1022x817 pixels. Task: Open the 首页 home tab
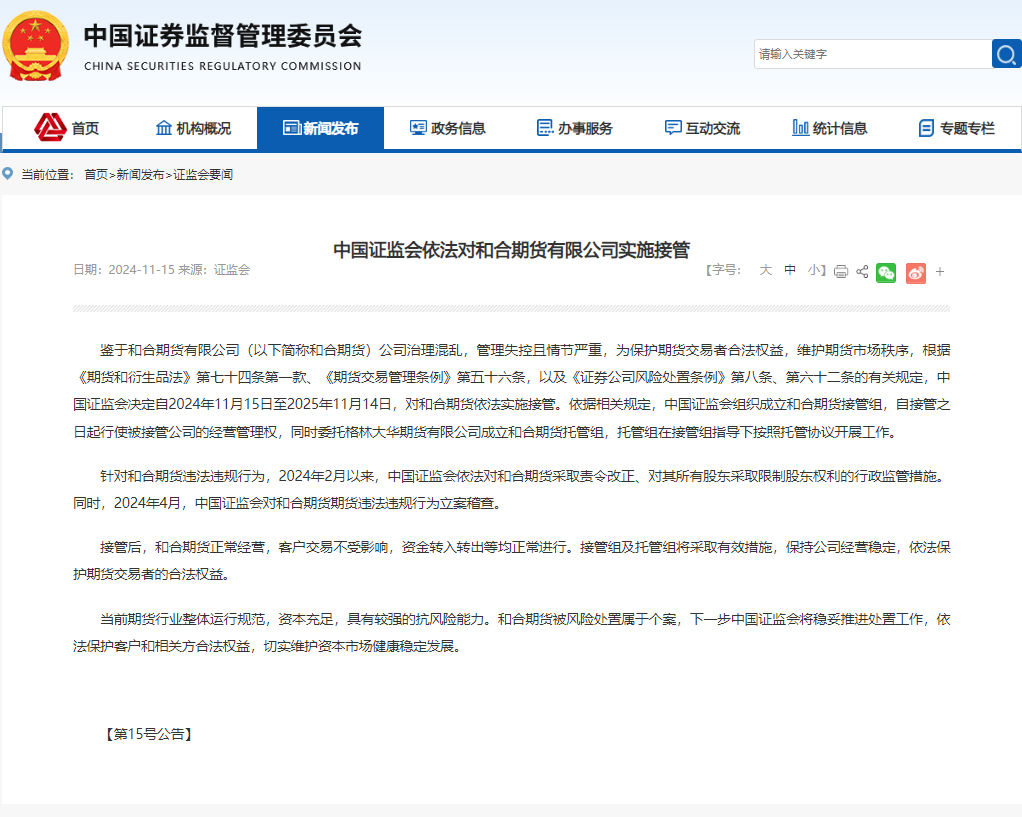pyautogui.click(x=66, y=128)
